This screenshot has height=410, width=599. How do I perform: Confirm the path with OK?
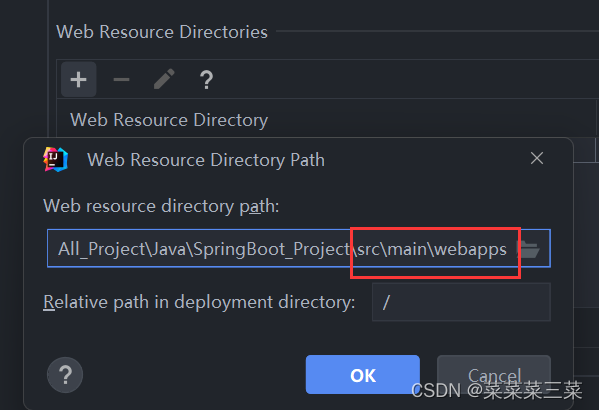click(363, 374)
